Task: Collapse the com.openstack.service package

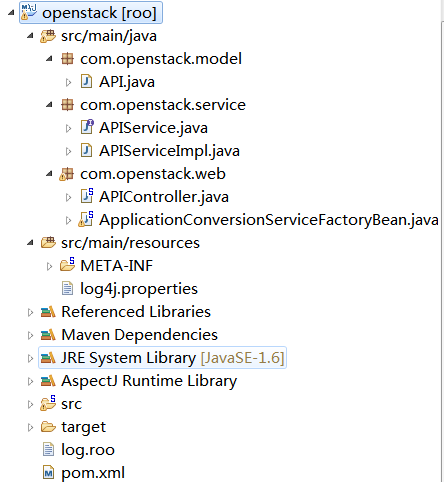Action: coord(49,105)
